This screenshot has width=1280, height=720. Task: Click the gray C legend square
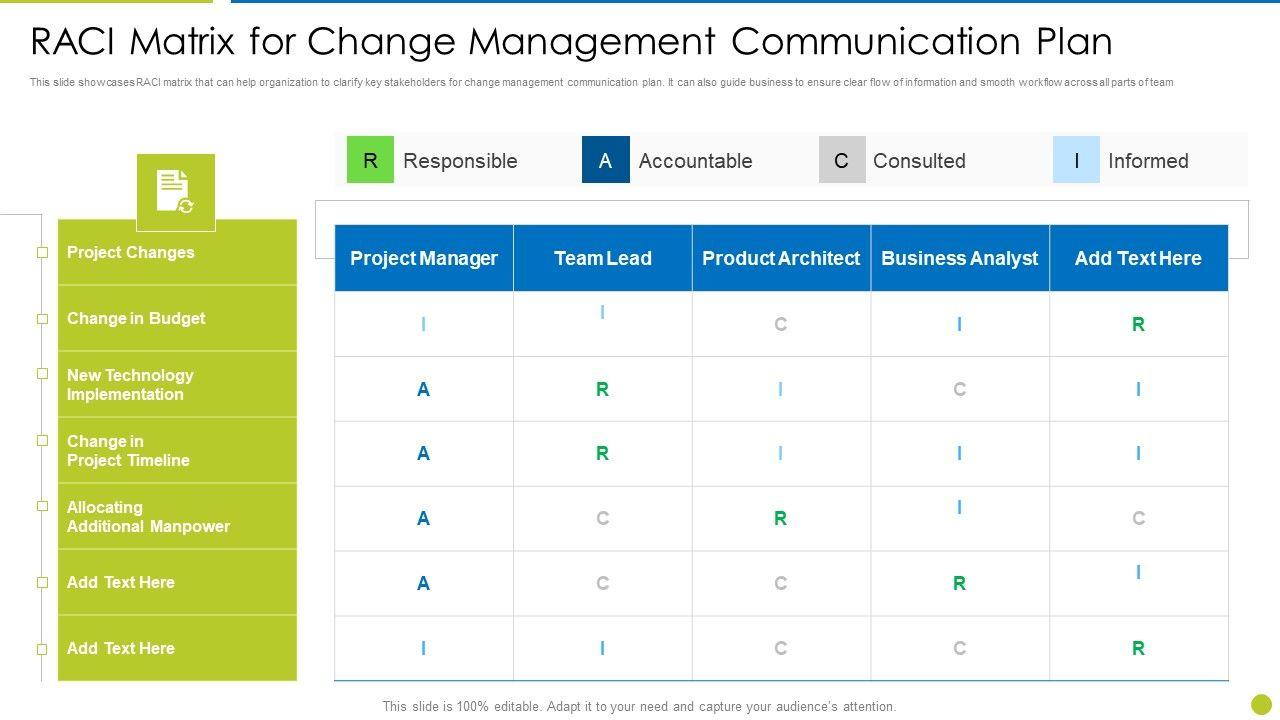[x=841, y=160]
